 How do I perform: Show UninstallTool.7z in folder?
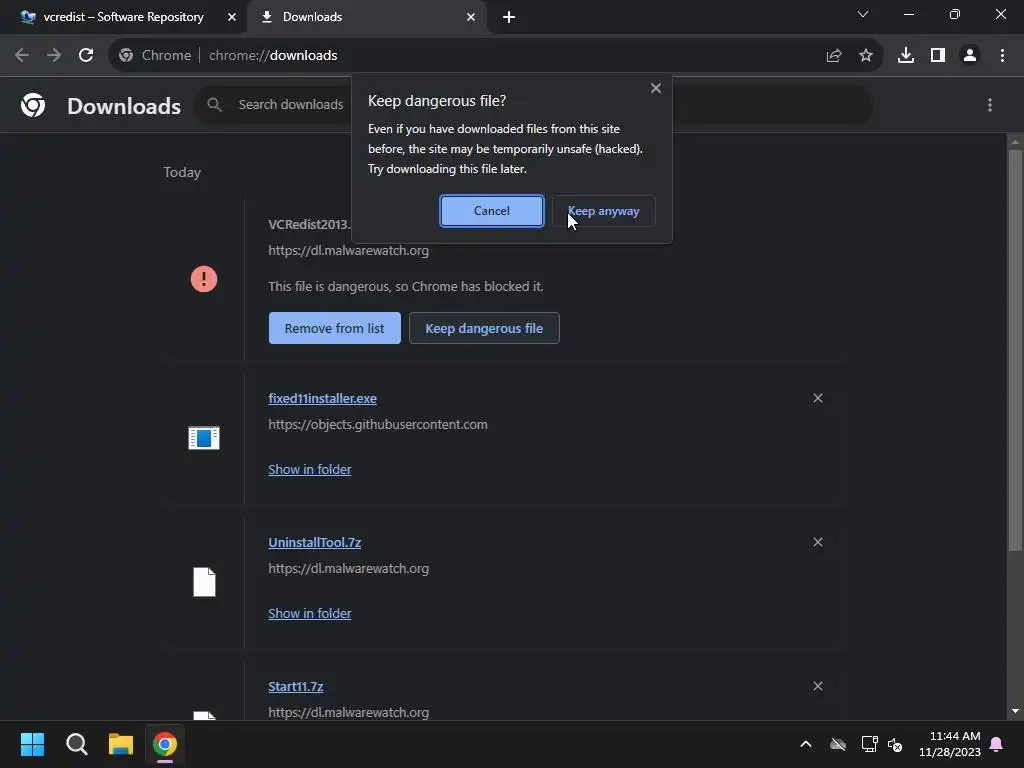[310, 614]
